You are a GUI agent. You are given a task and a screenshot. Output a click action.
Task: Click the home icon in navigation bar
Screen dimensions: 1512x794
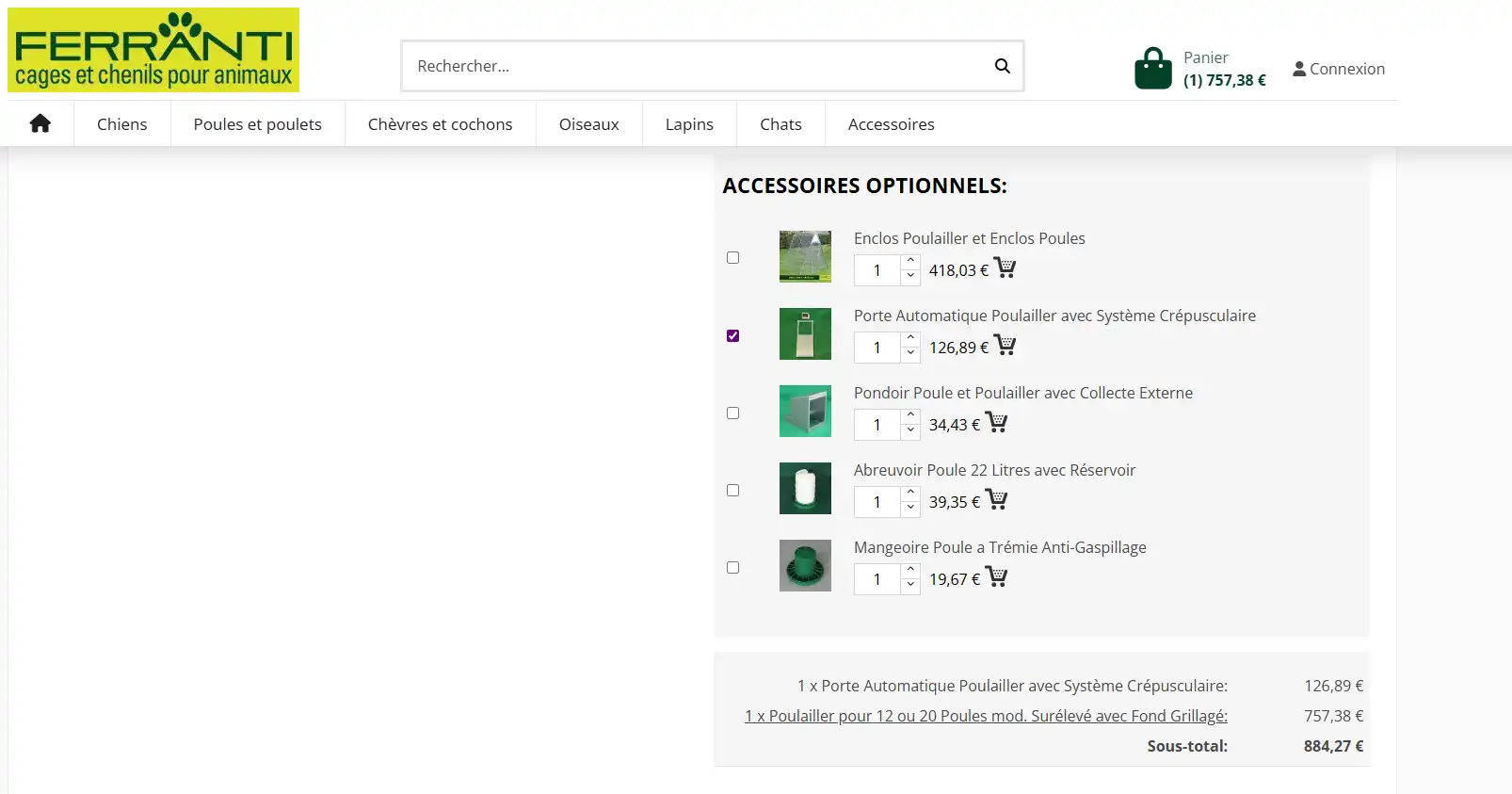(40, 123)
